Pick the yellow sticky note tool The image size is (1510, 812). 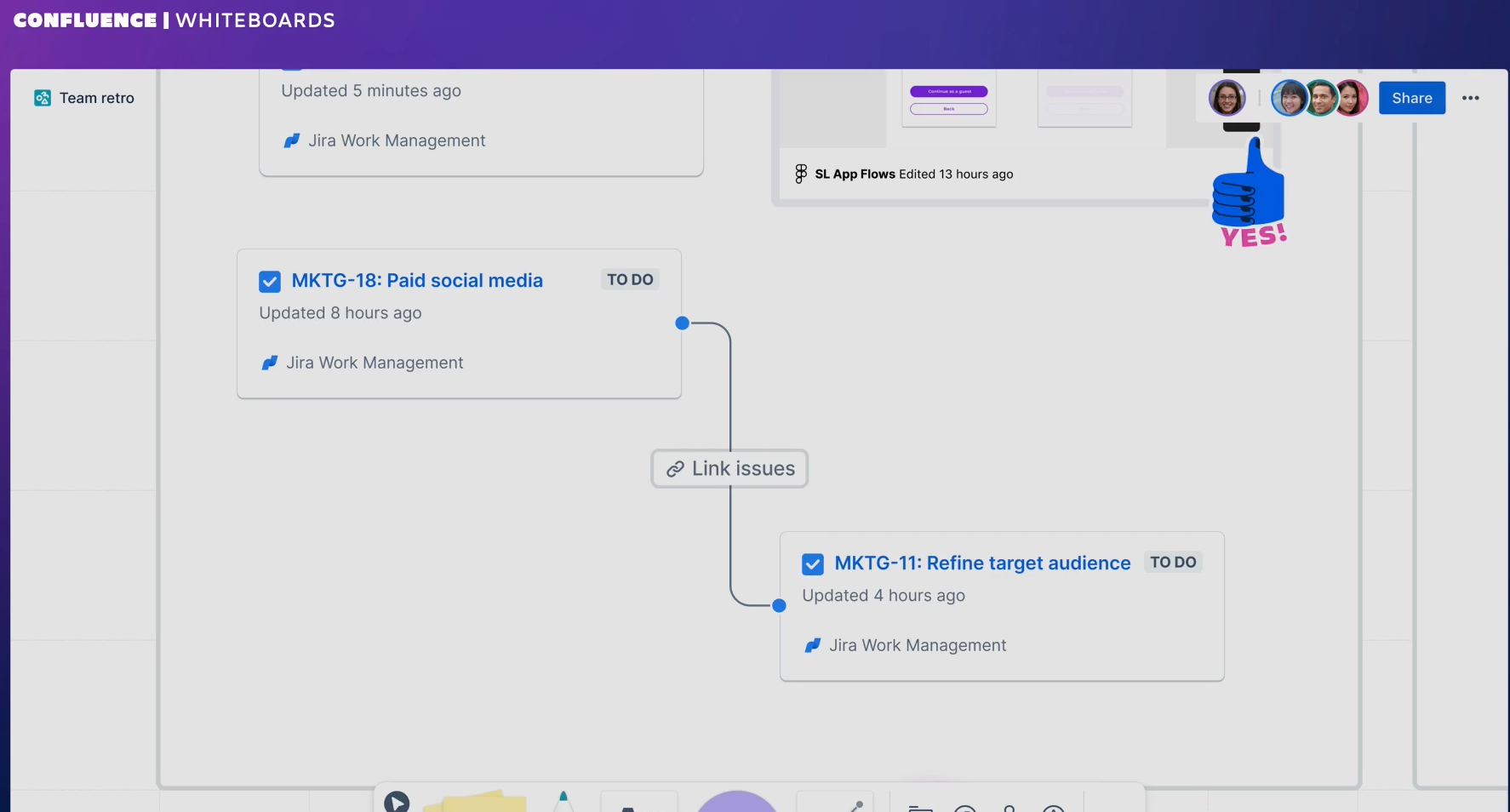point(477,801)
